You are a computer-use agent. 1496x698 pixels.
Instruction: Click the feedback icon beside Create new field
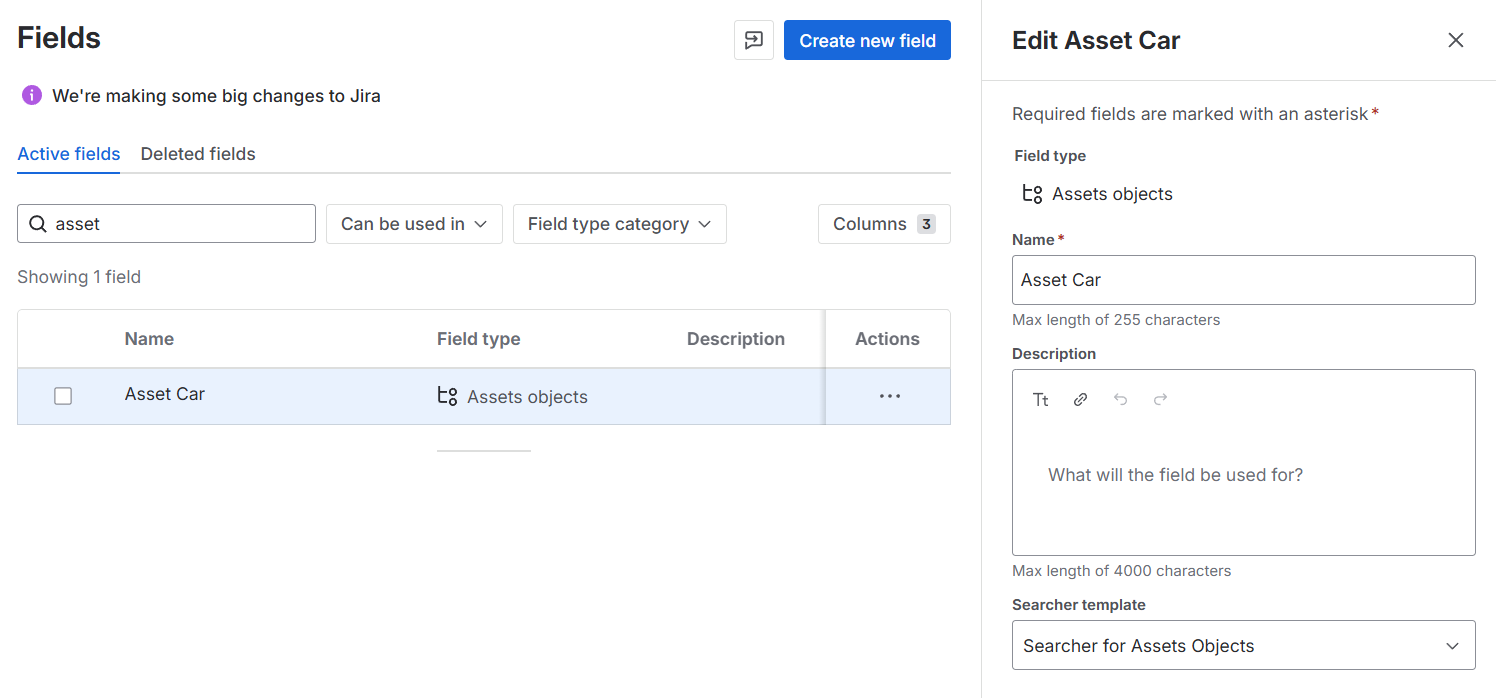753,40
